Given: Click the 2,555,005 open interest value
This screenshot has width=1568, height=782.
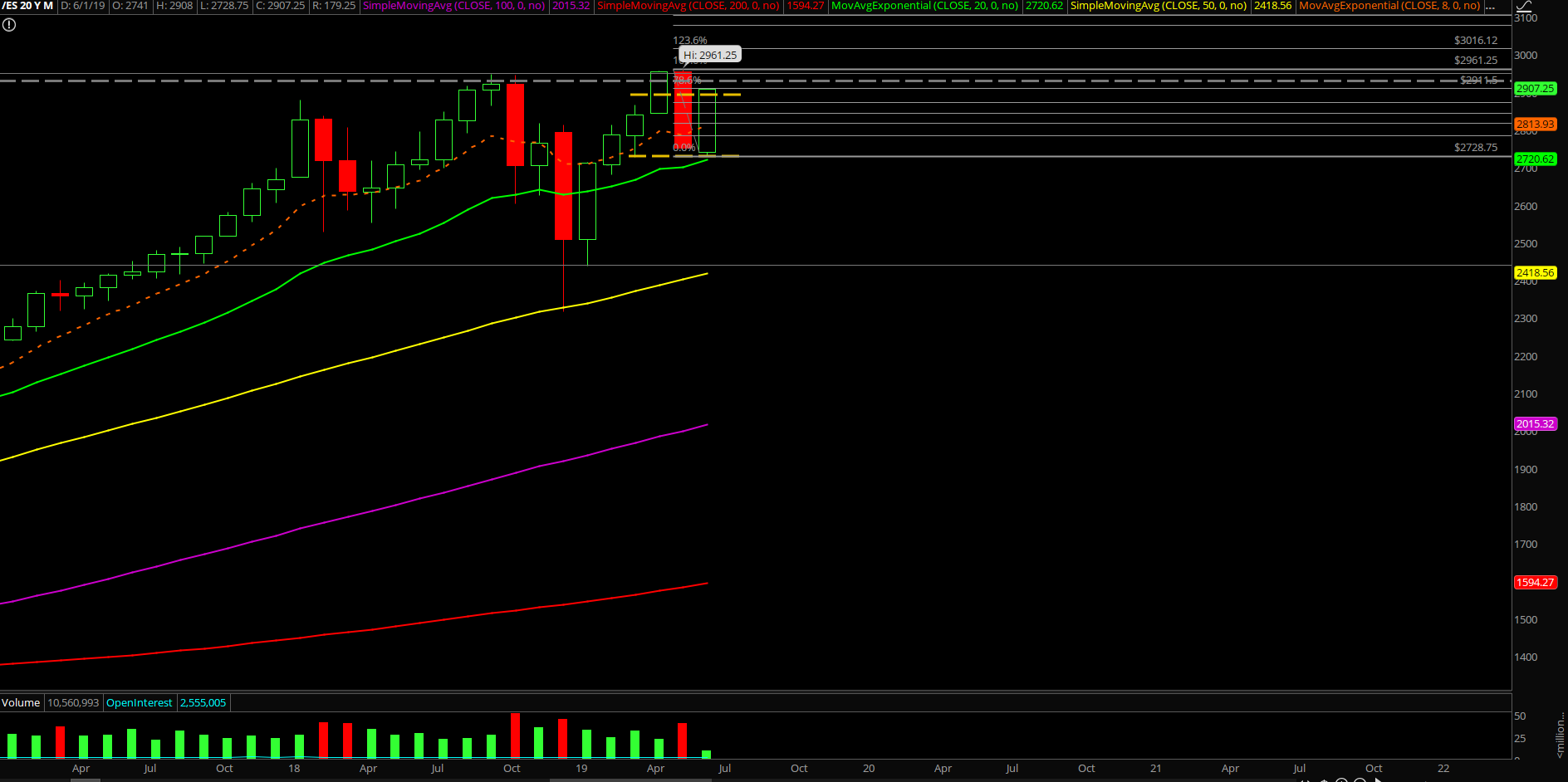Looking at the screenshot, I should (203, 702).
